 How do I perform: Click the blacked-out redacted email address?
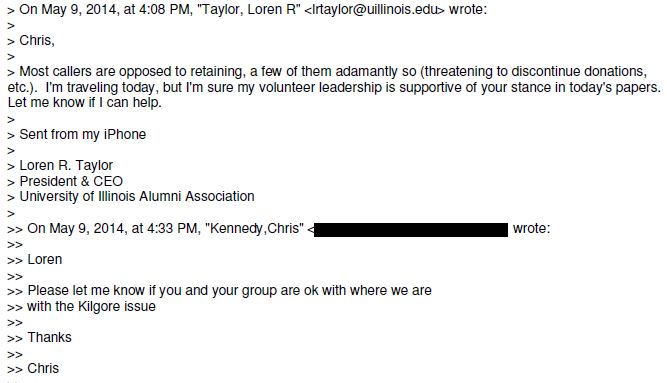(x=411, y=230)
